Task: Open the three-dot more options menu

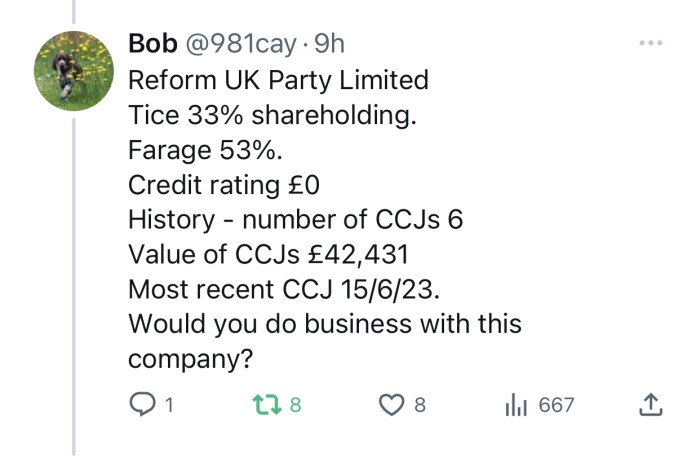Action: pyautogui.click(x=651, y=43)
